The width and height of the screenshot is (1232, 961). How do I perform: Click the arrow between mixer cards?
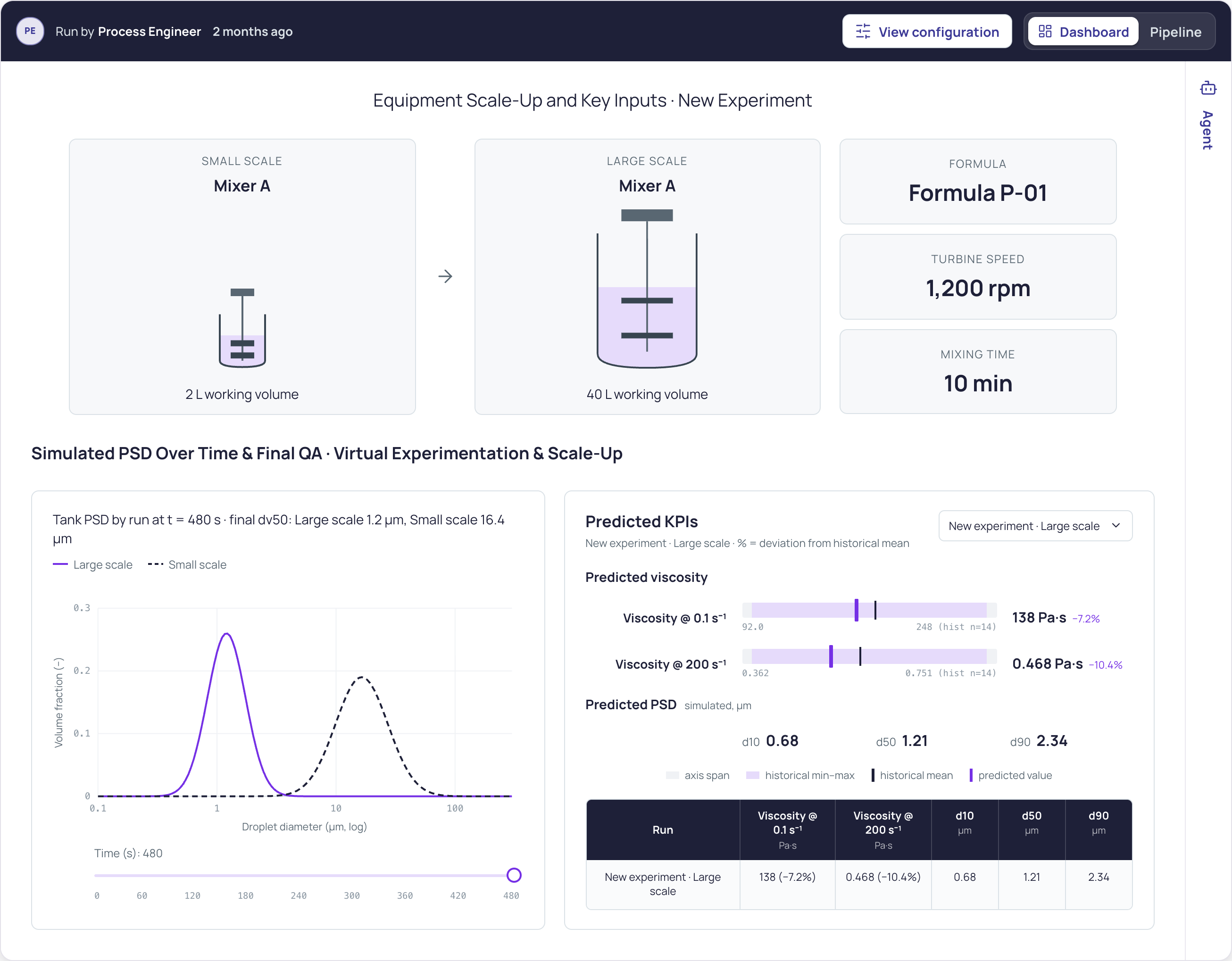[x=445, y=276]
